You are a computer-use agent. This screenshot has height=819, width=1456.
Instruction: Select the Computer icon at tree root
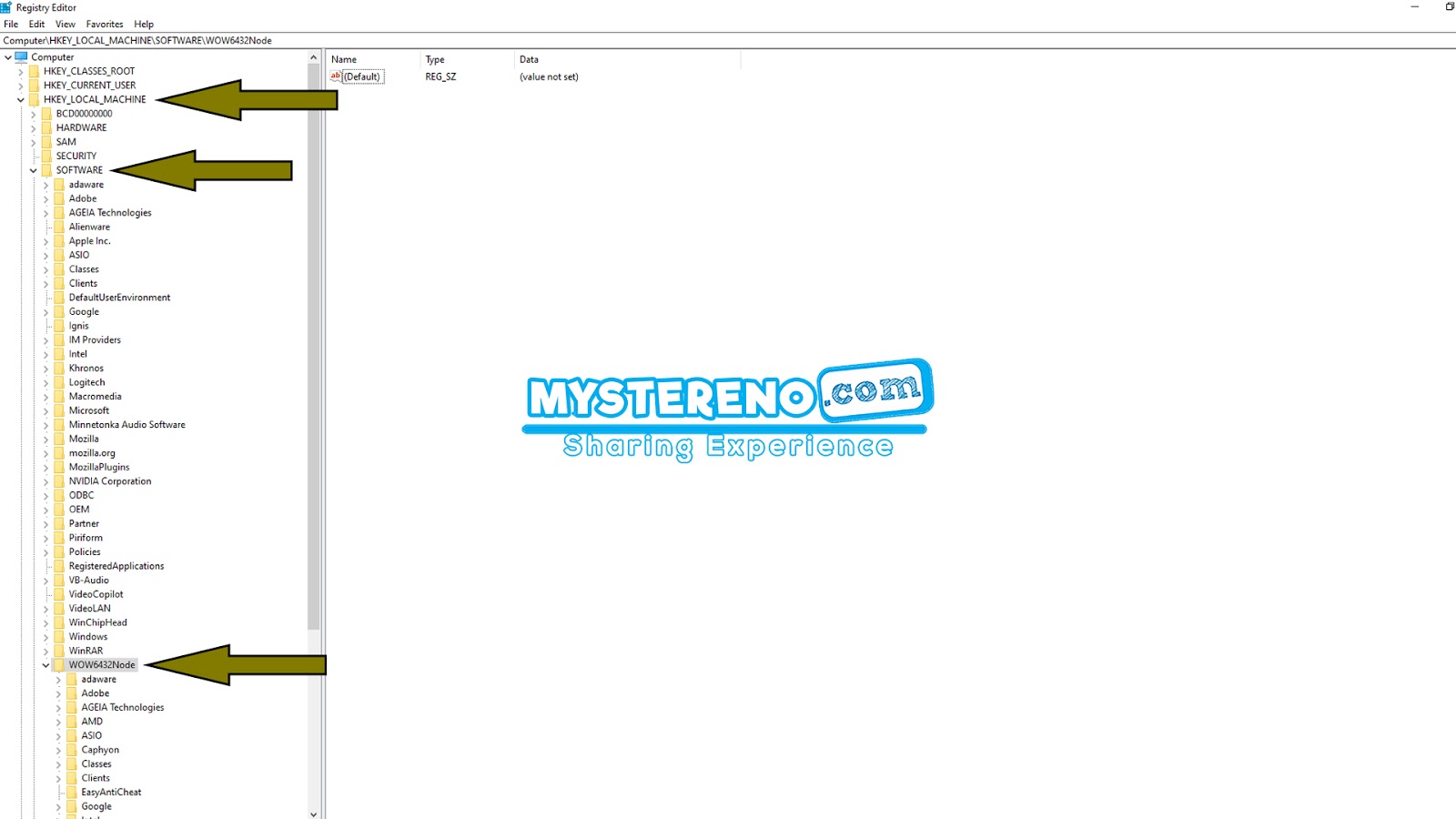point(20,56)
